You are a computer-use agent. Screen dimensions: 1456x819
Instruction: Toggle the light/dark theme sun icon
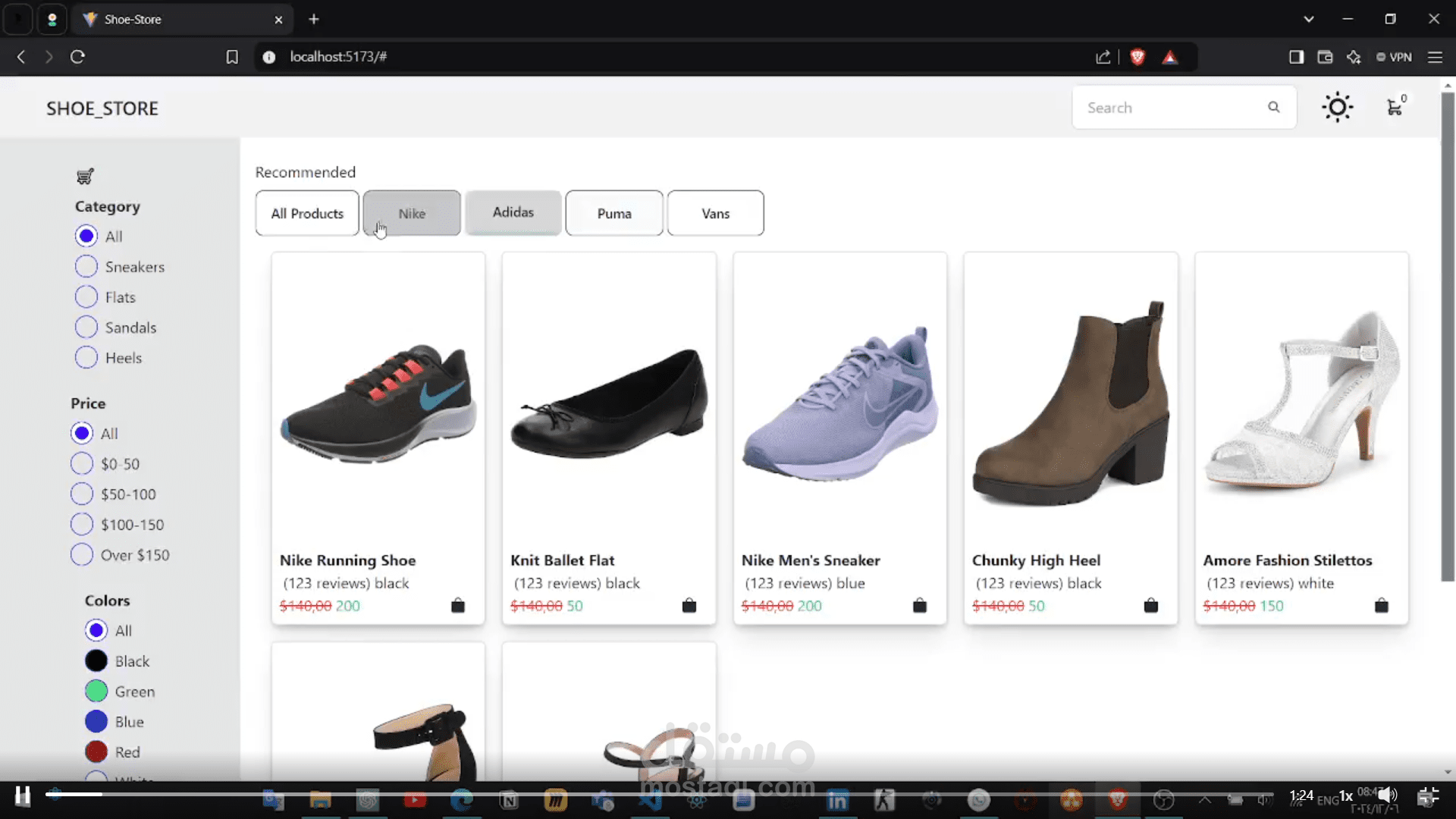point(1337,107)
